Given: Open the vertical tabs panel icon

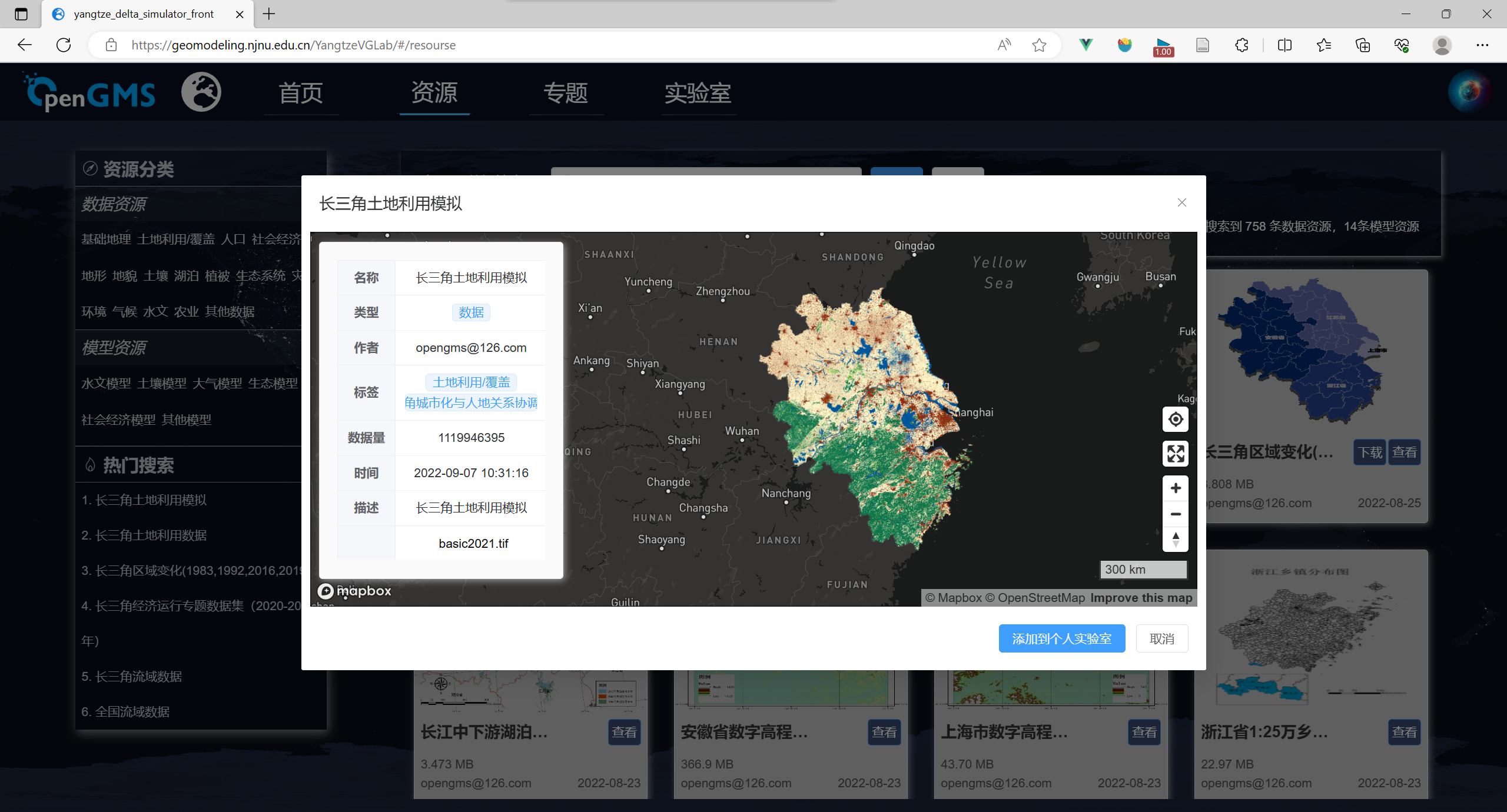Looking at the screenshot, I should pyautogui.click(x=21, y=14).
